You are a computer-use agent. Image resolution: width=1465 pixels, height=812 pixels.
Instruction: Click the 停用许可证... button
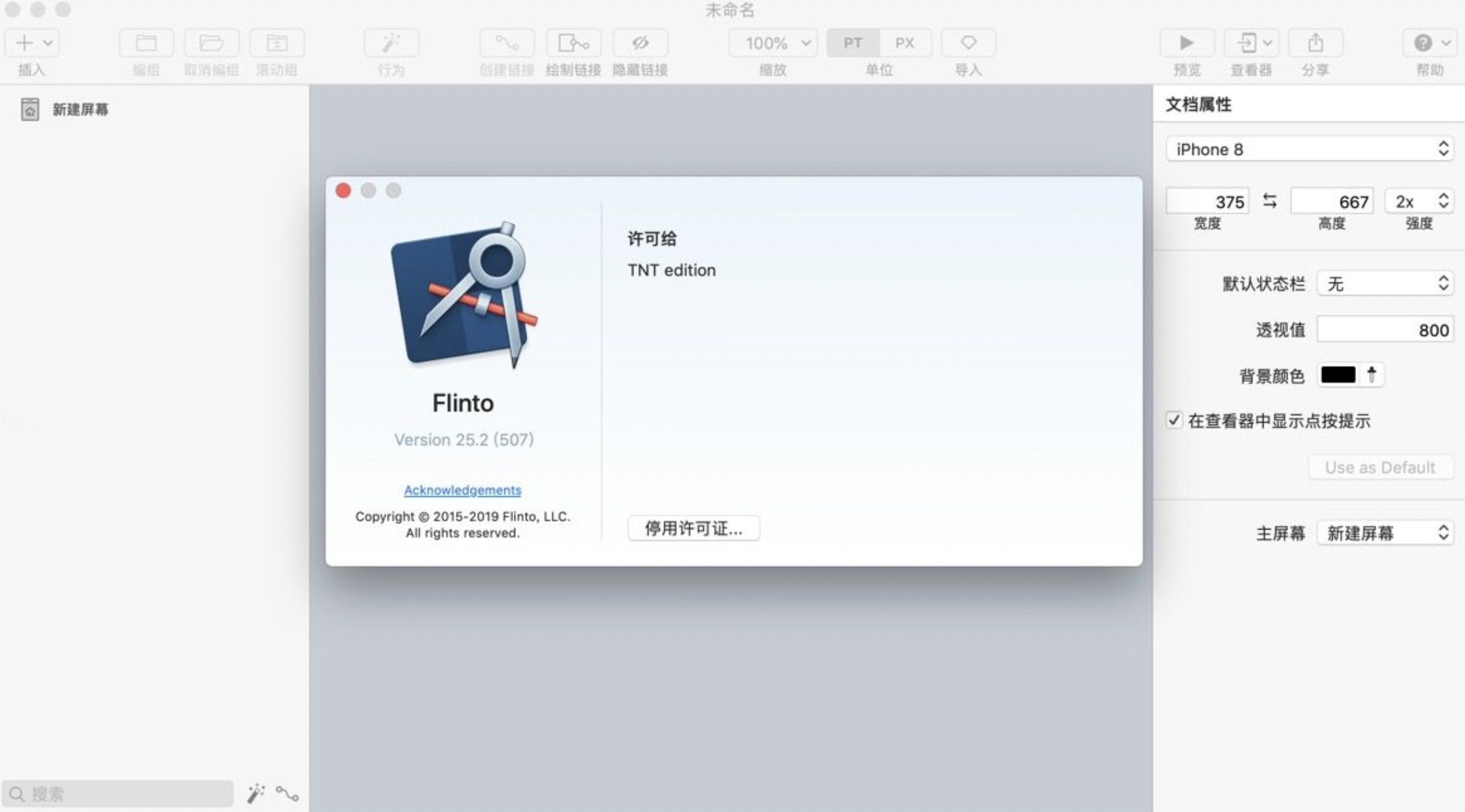(x=693, y=528)
